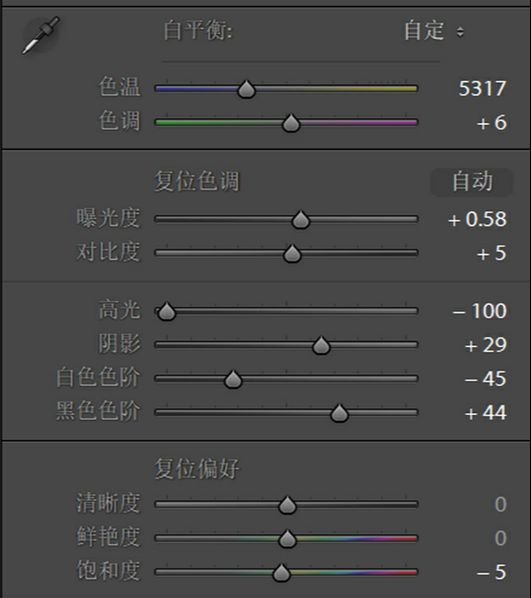Click the 白色色阶 whites slider handle

tap(233, 379)
